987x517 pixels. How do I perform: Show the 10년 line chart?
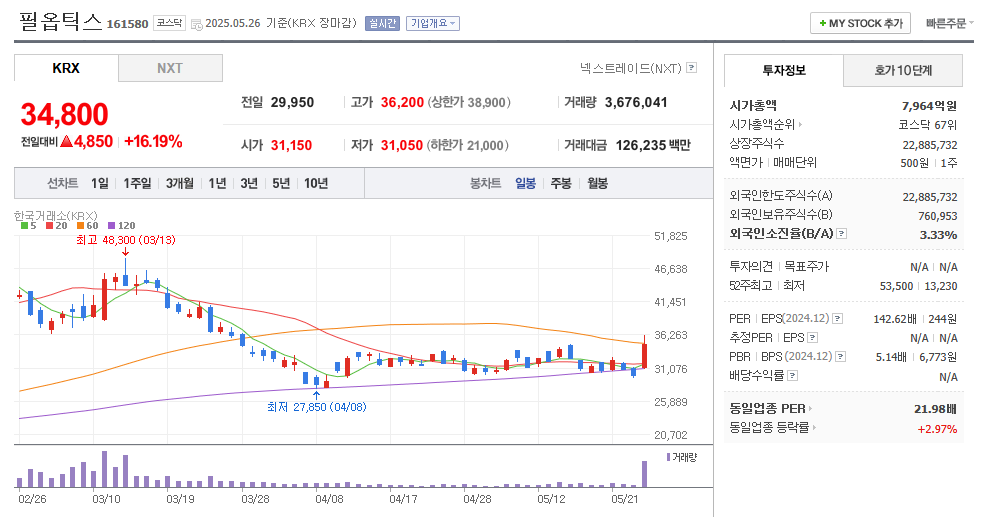point(316,183)
